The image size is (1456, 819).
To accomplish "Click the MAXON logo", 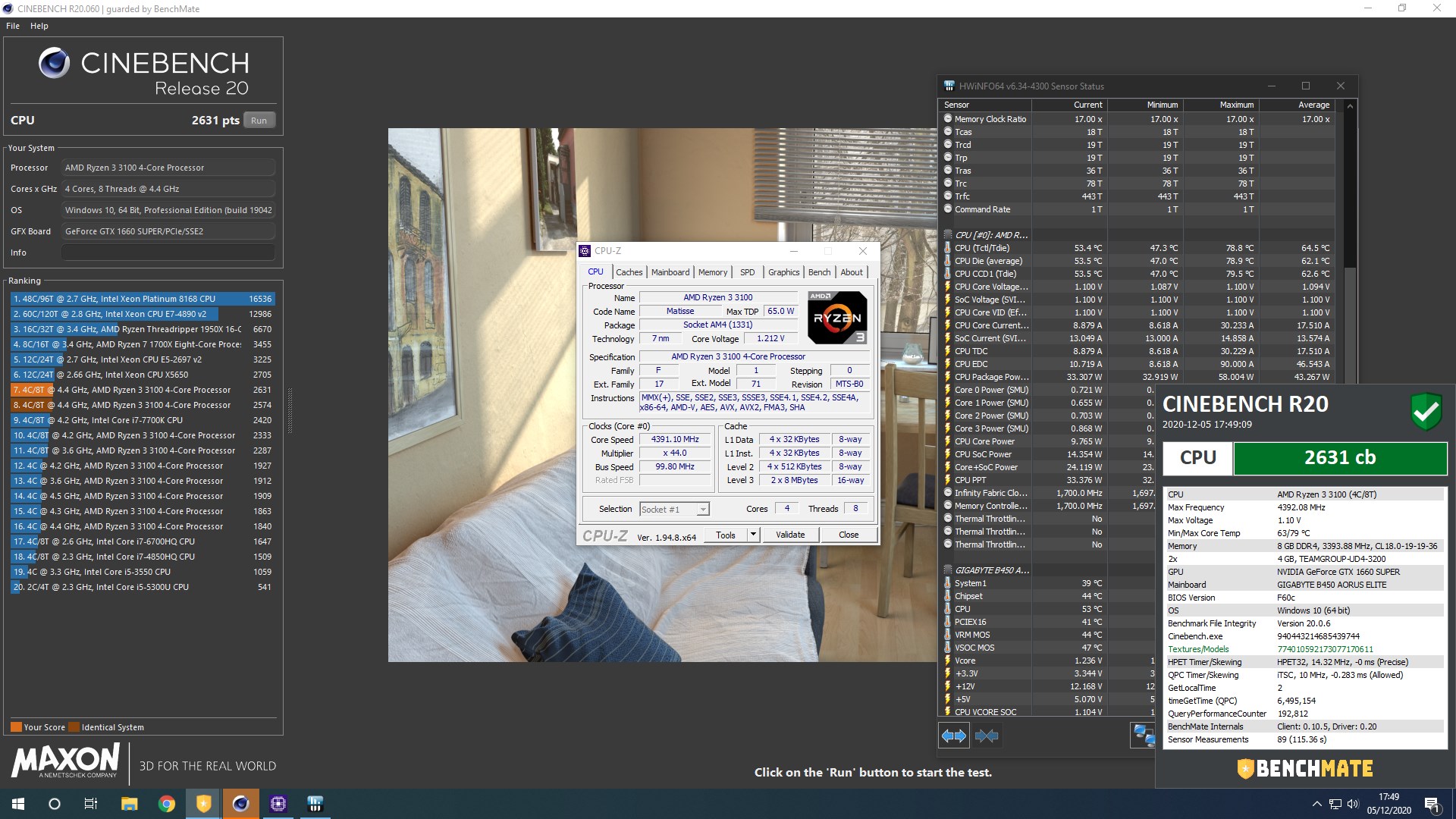I will [x=65, y=761].
